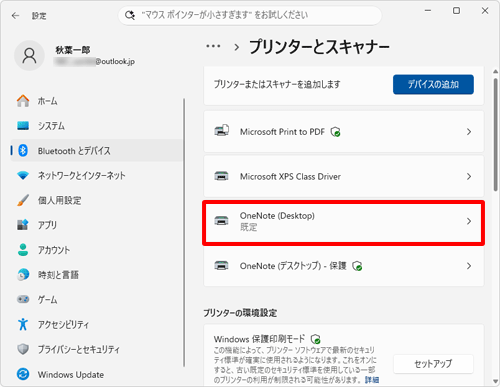The image size is (500, 387).
Task: Click the privacy and security shield icon
Action: click(x=23, y=349)
